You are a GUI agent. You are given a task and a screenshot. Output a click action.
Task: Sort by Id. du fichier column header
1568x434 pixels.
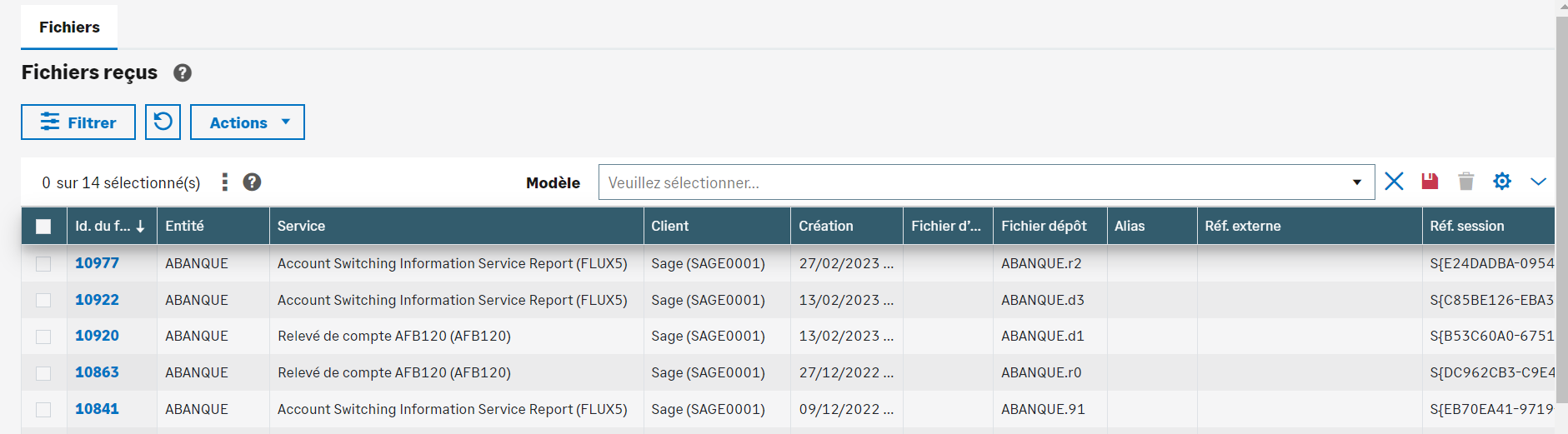103,227
